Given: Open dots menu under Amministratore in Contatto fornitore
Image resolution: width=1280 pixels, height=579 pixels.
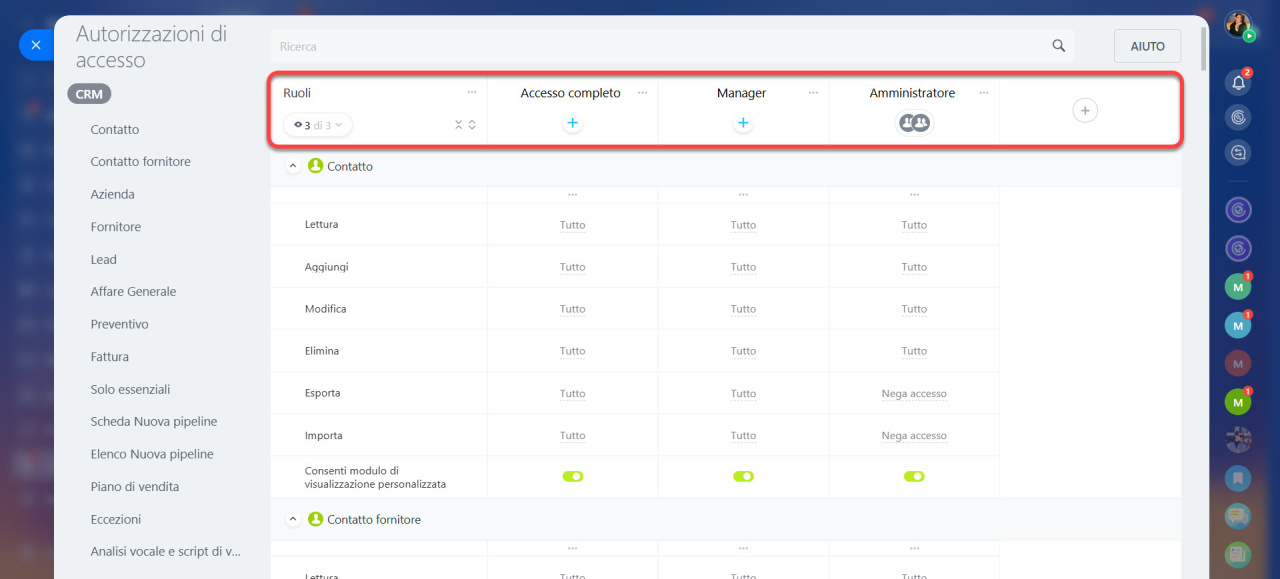Looking at the screenshot, I should pos(914,548).
